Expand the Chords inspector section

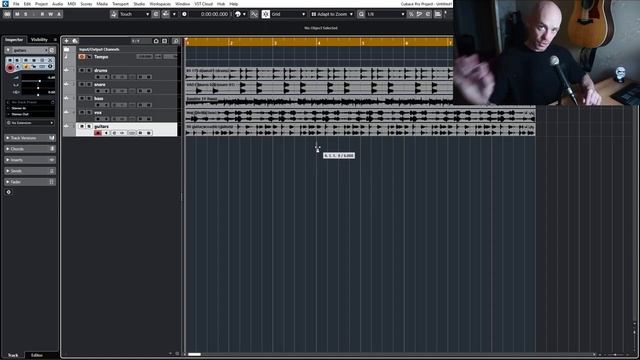coord(30,149)
